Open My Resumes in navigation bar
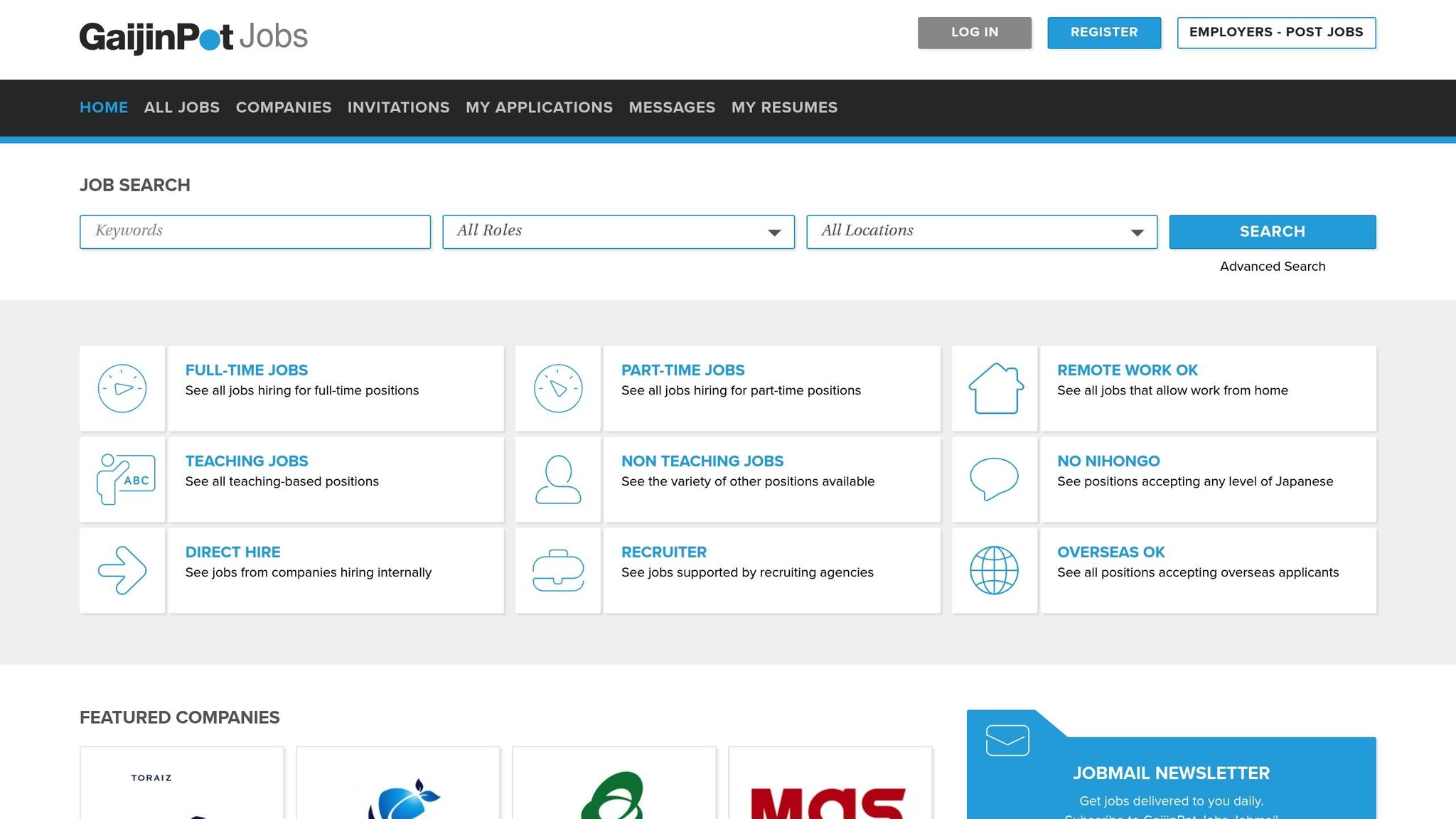This screenshot has height=819, width=1456. click(784, 107)
